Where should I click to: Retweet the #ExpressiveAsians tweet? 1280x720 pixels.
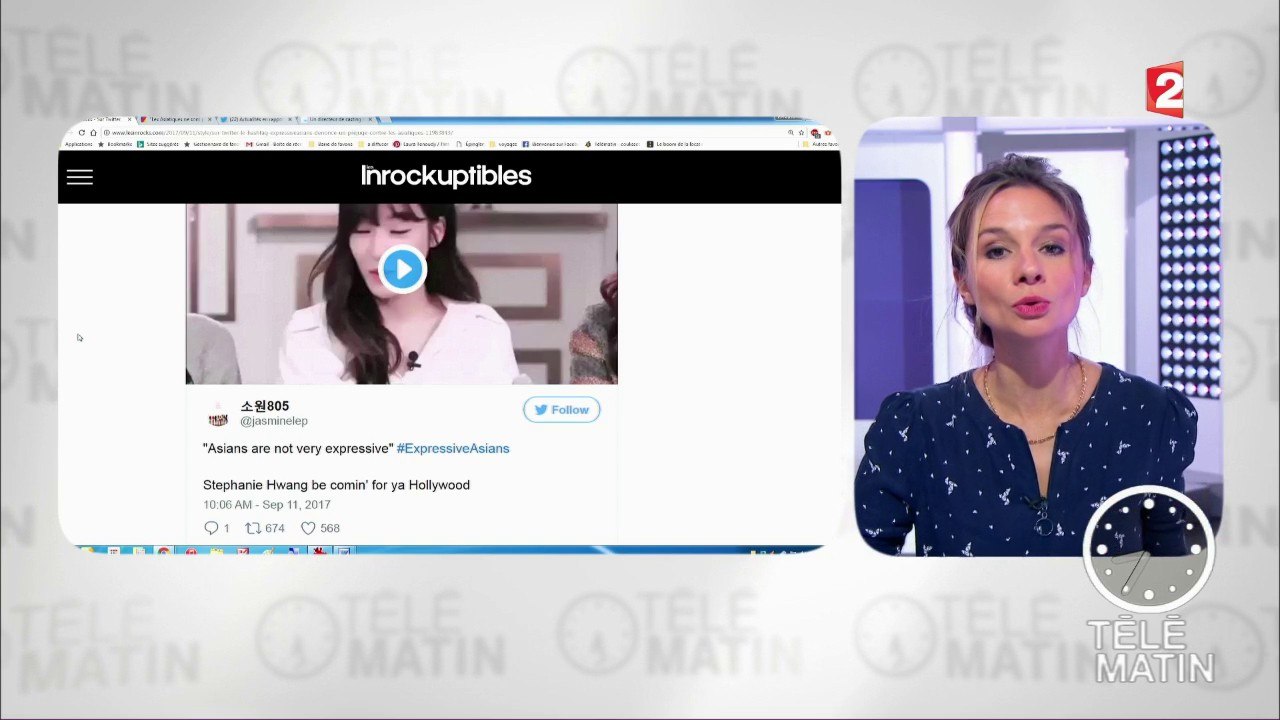point(254,528)
